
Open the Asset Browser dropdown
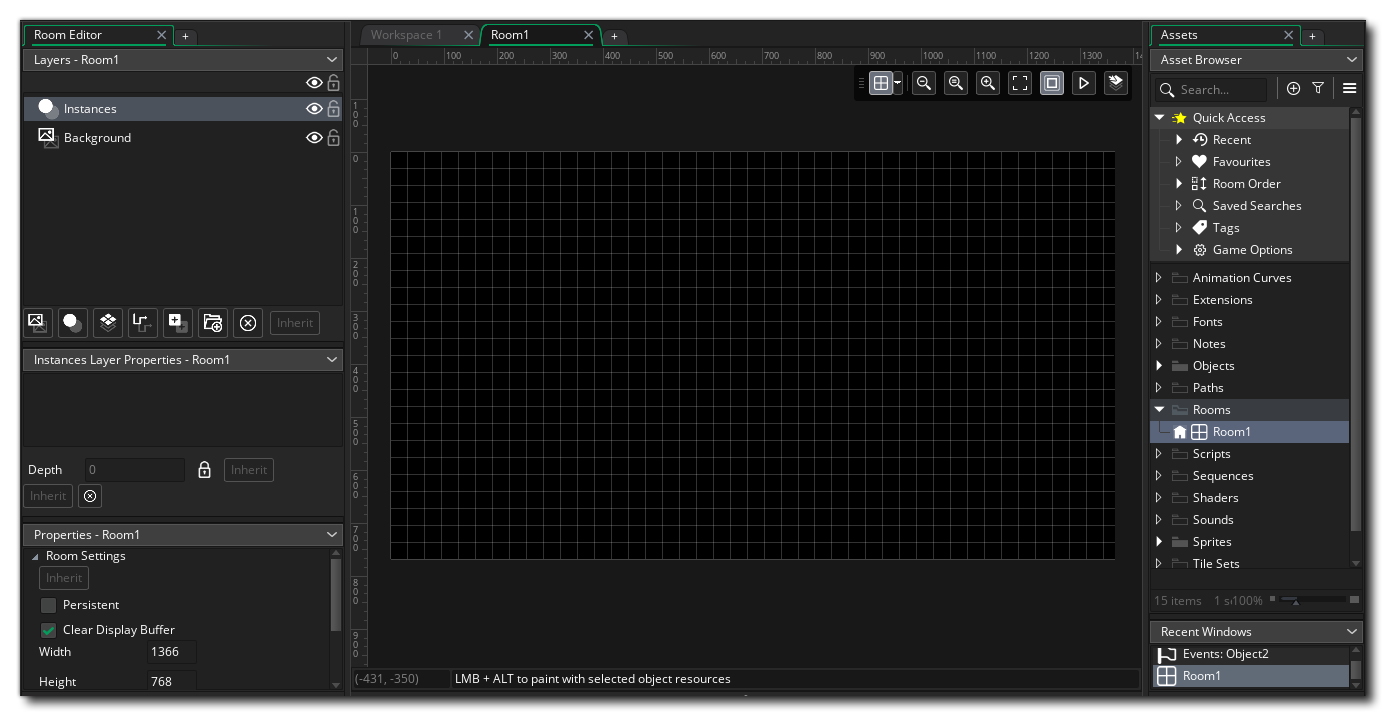click(x=1352, y=60)
